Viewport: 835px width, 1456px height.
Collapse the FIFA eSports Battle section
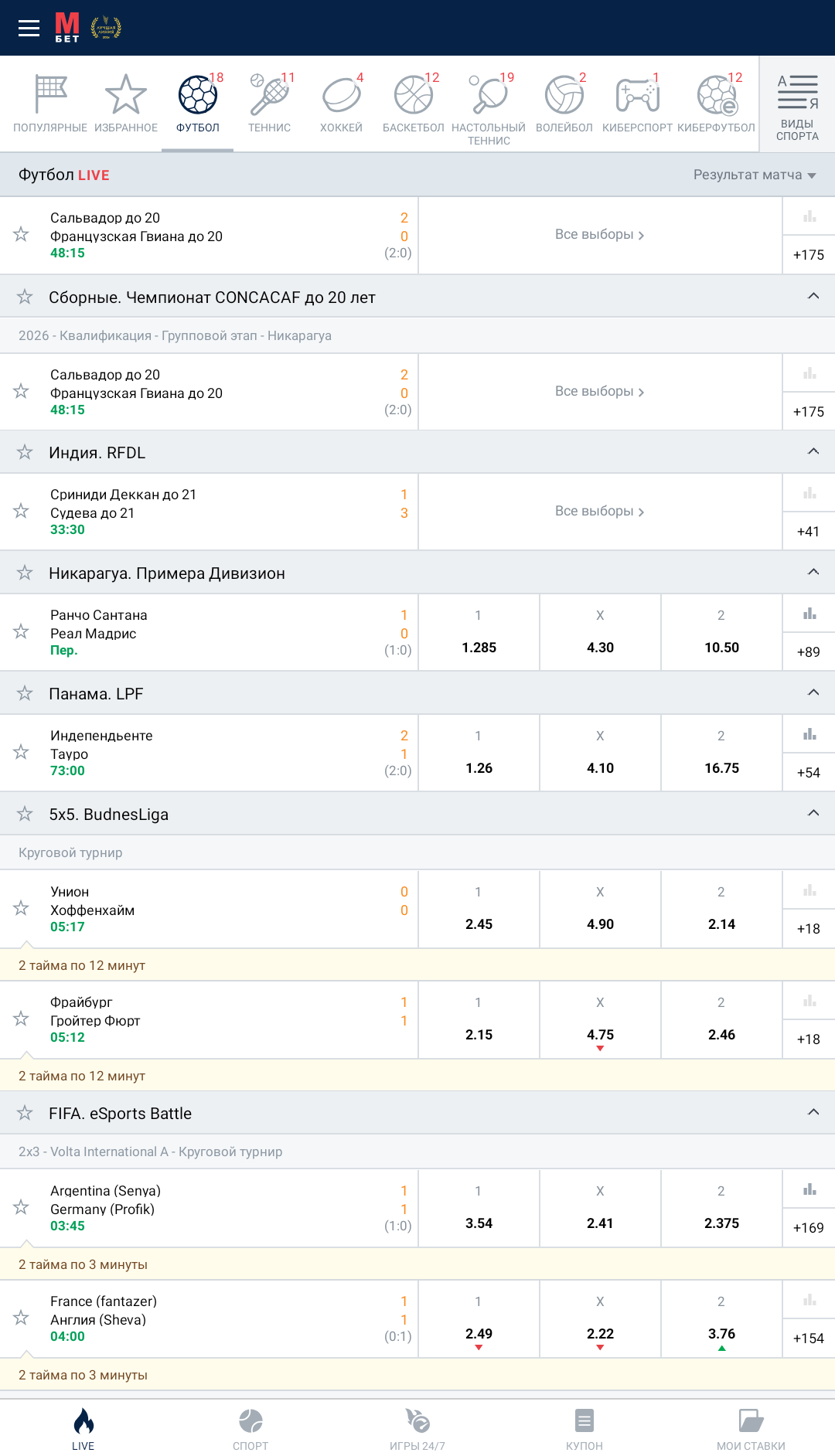813,1113
